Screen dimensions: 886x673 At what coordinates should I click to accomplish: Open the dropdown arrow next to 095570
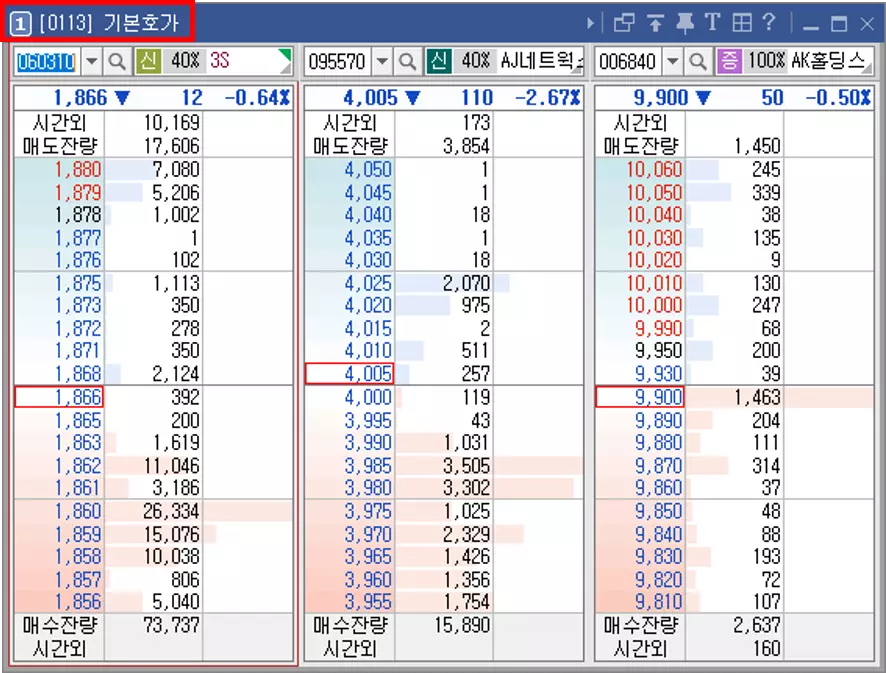pos(383,61)
